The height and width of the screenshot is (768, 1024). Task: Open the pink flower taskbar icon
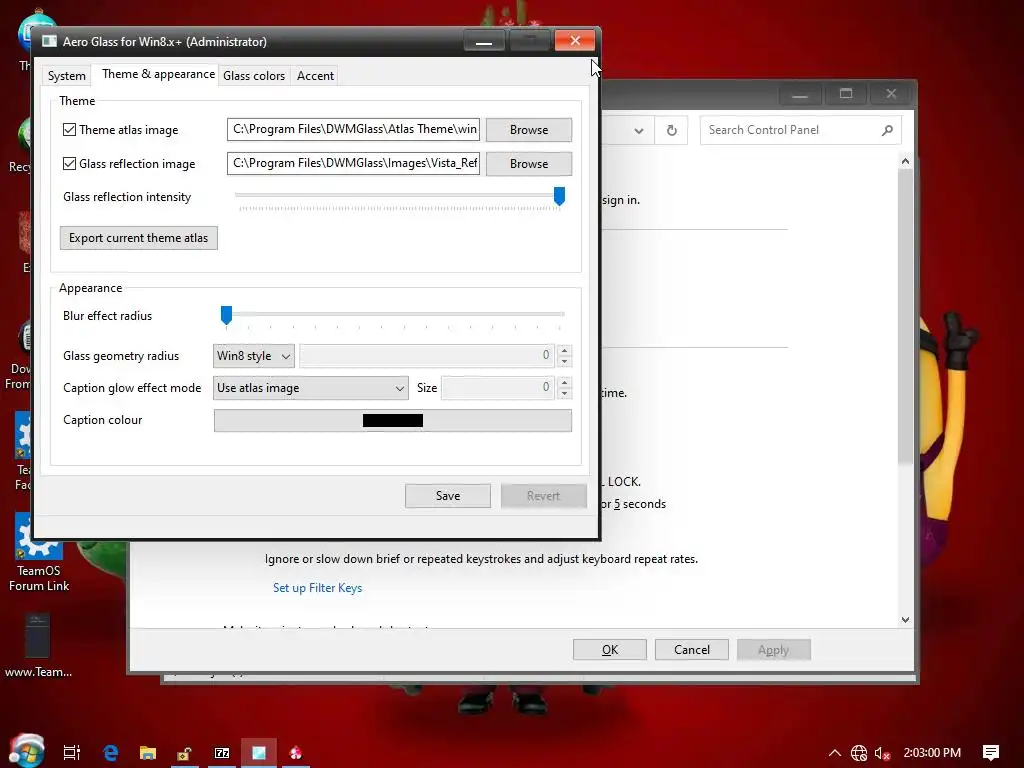point(296,752)
